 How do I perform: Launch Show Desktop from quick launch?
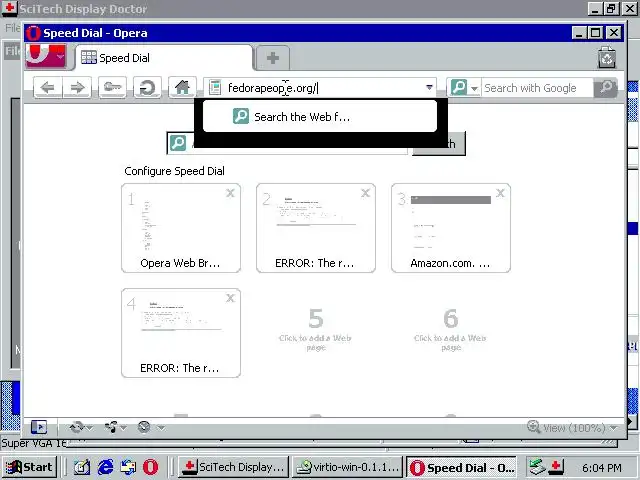tap(82, 467)
